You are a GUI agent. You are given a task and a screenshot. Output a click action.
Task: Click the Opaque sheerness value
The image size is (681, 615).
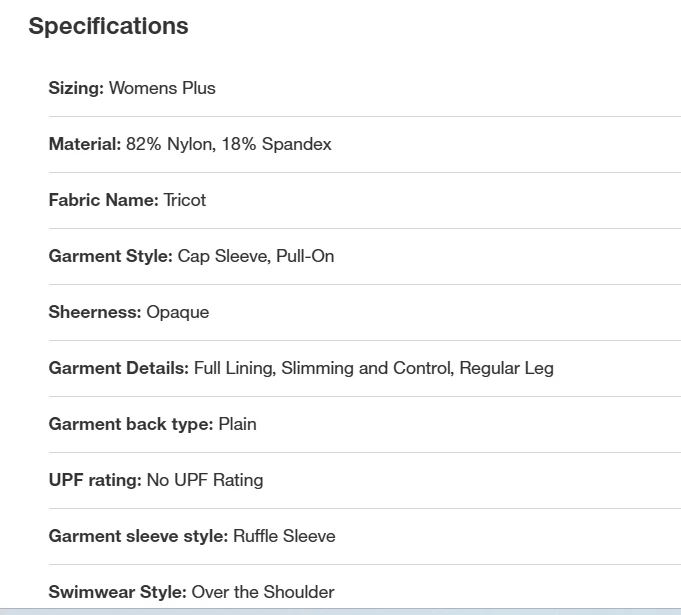pyautogui.click(x=178, y=312)
